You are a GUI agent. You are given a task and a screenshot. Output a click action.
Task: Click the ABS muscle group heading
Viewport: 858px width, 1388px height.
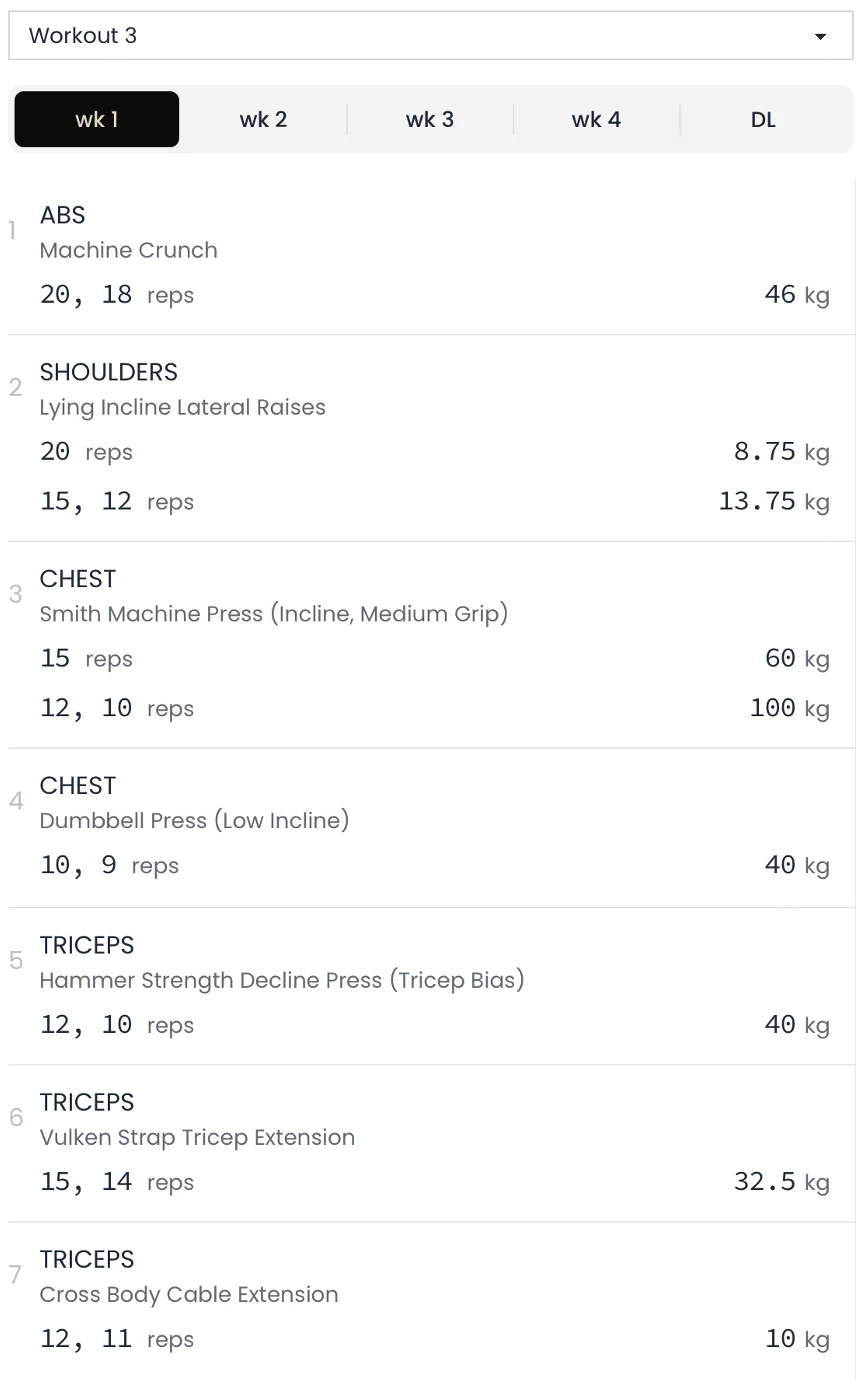[x=62, y=215]
